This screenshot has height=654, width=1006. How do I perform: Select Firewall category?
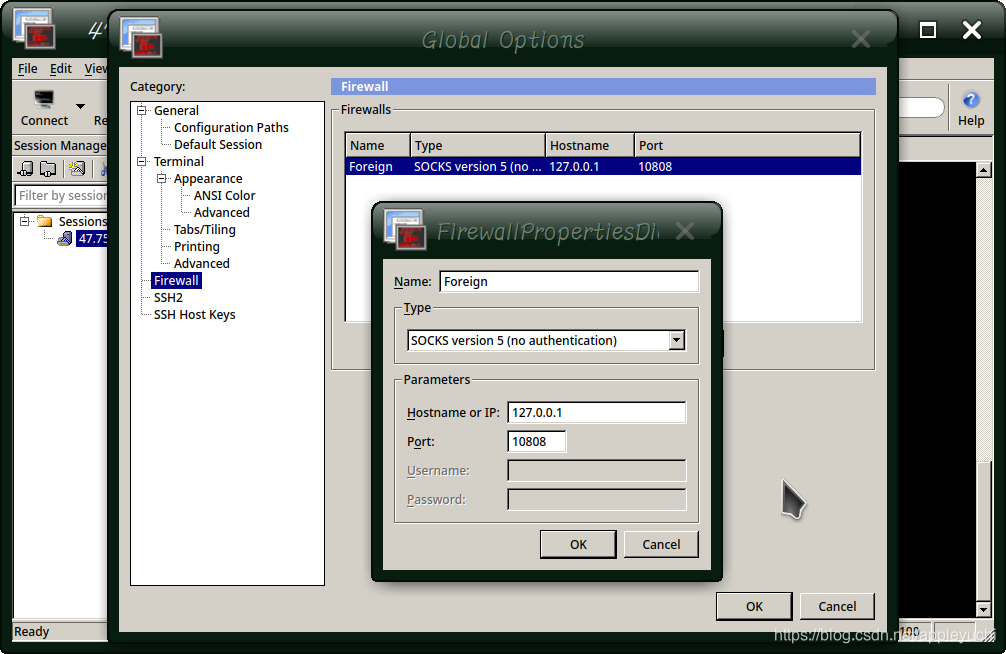click(176, 280)
